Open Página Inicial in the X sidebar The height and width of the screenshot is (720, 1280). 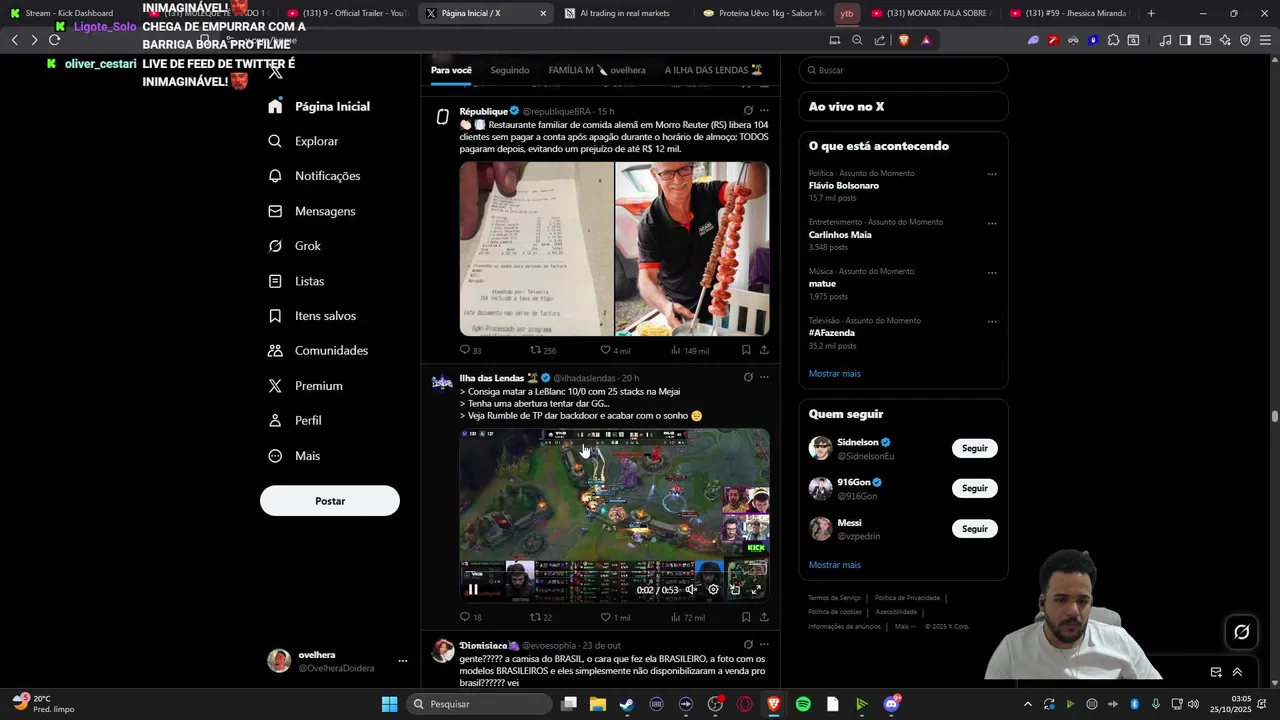click(319, 106)
